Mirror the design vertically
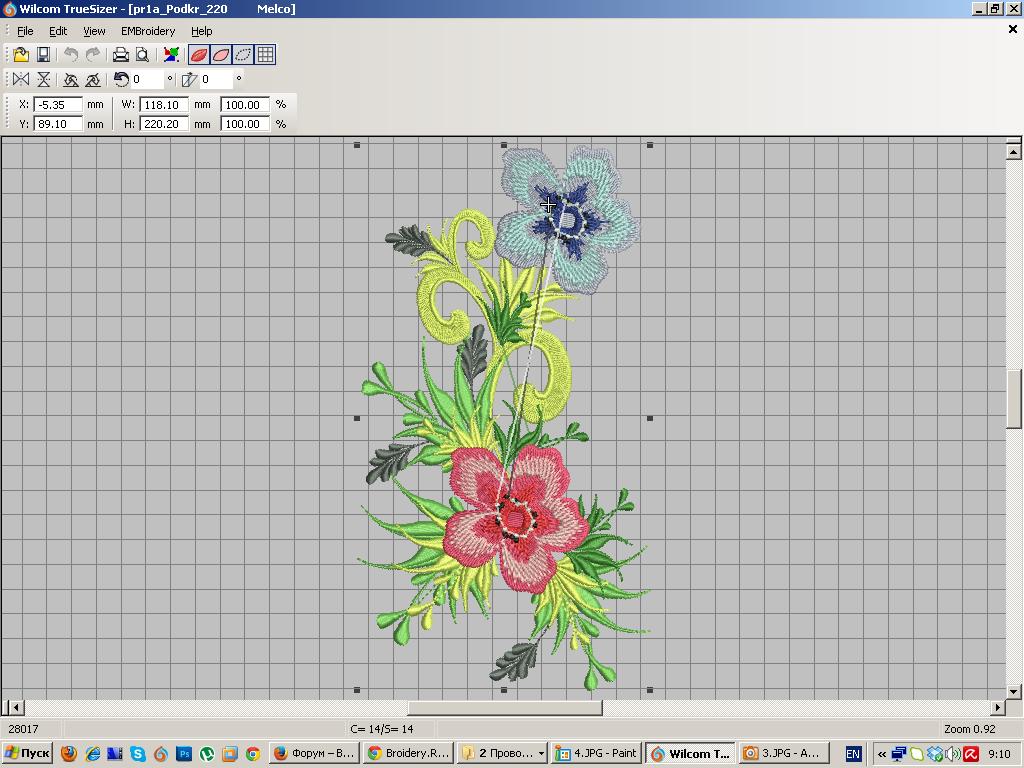 [x=44, y=79]
